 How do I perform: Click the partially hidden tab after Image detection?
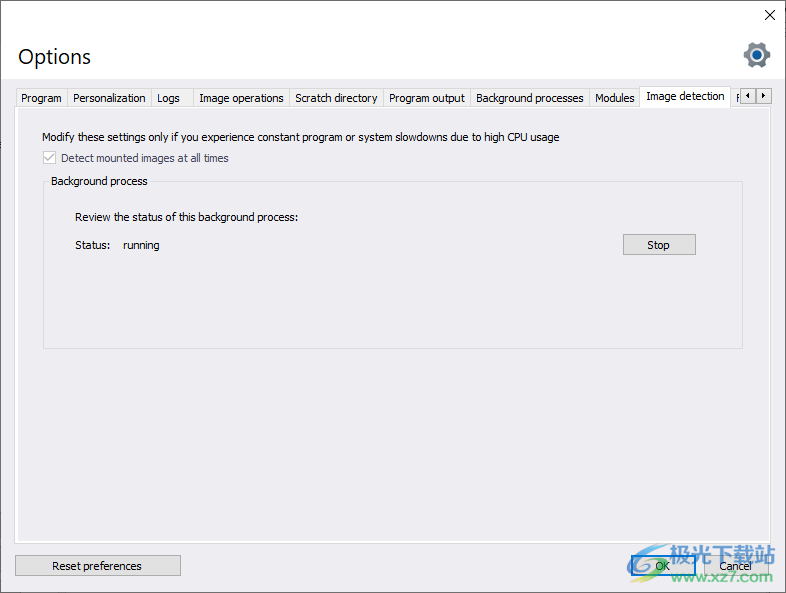click(x=737, y=98)
